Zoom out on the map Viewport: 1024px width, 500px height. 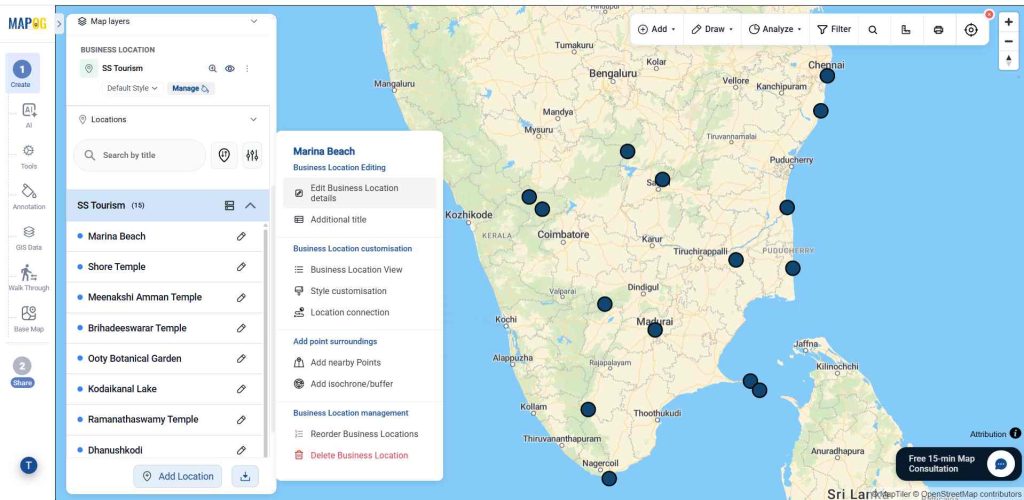point(1009,41)
